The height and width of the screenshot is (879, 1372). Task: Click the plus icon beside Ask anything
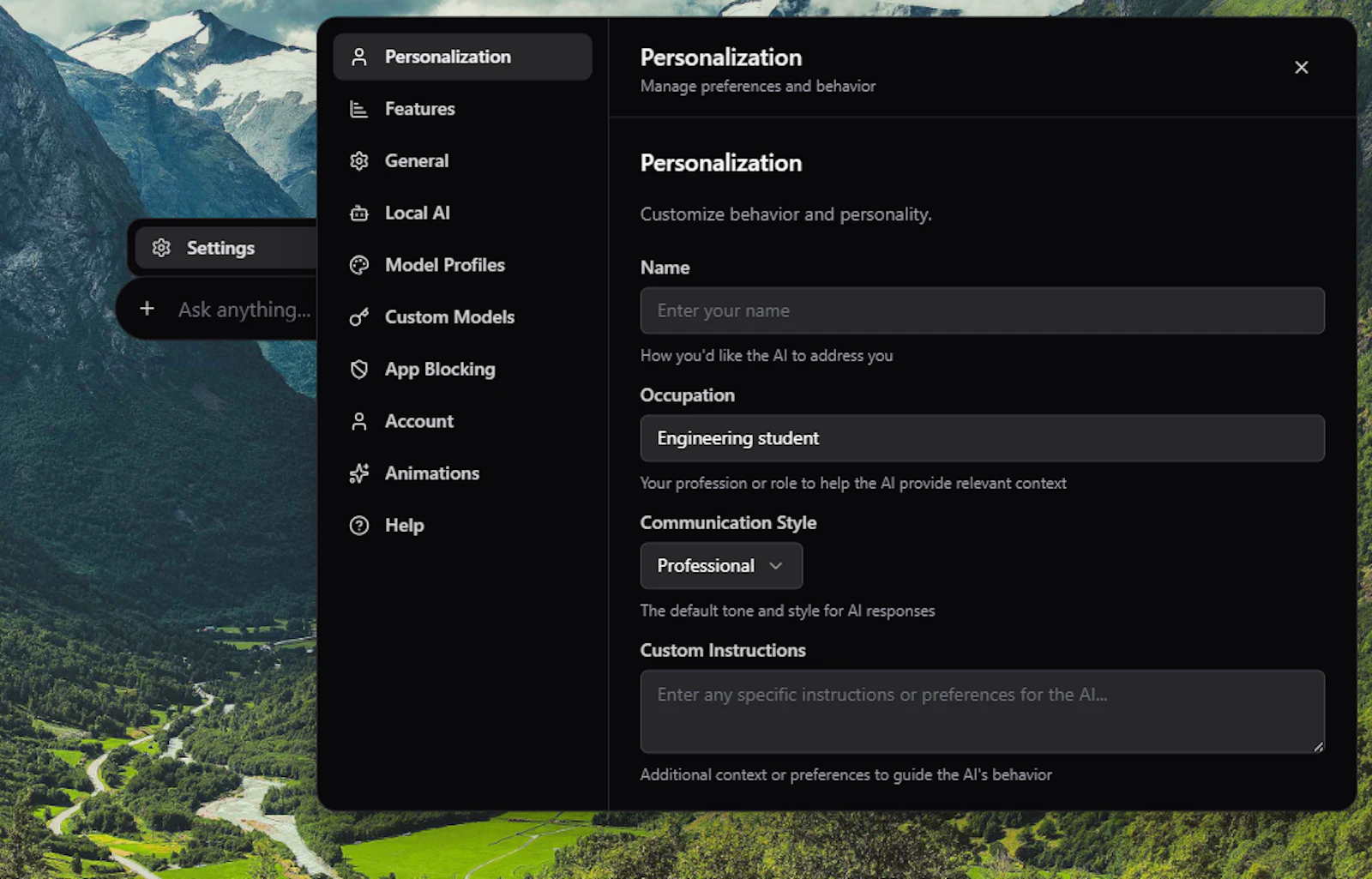pyautogui.click(x=147, y=309)
